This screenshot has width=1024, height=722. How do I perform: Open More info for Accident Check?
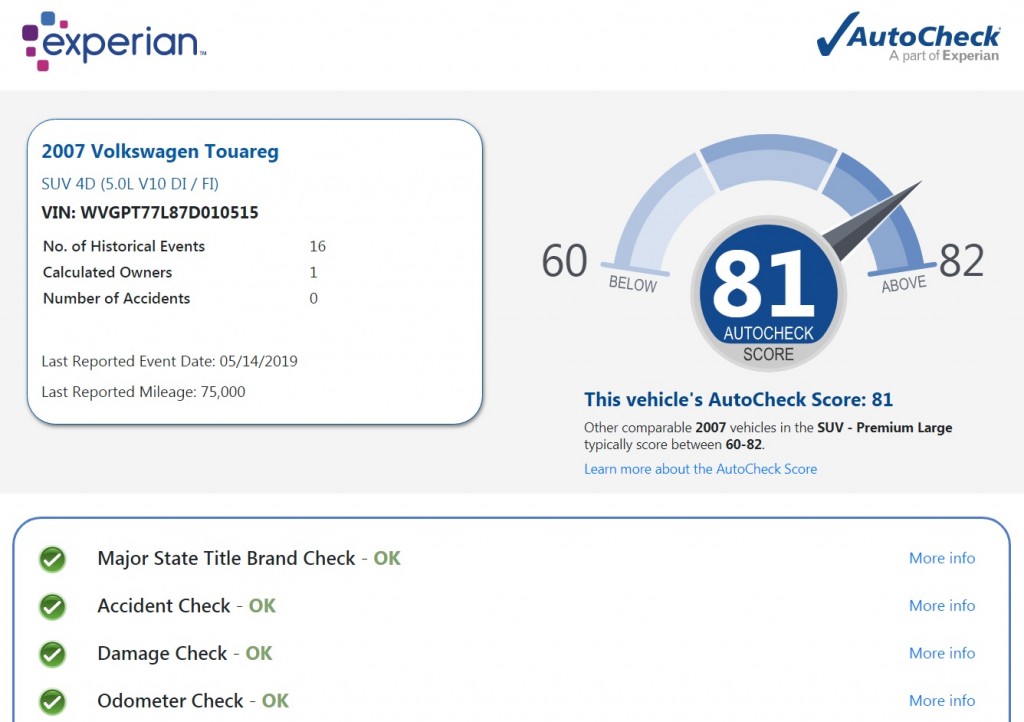coord(942,606)
